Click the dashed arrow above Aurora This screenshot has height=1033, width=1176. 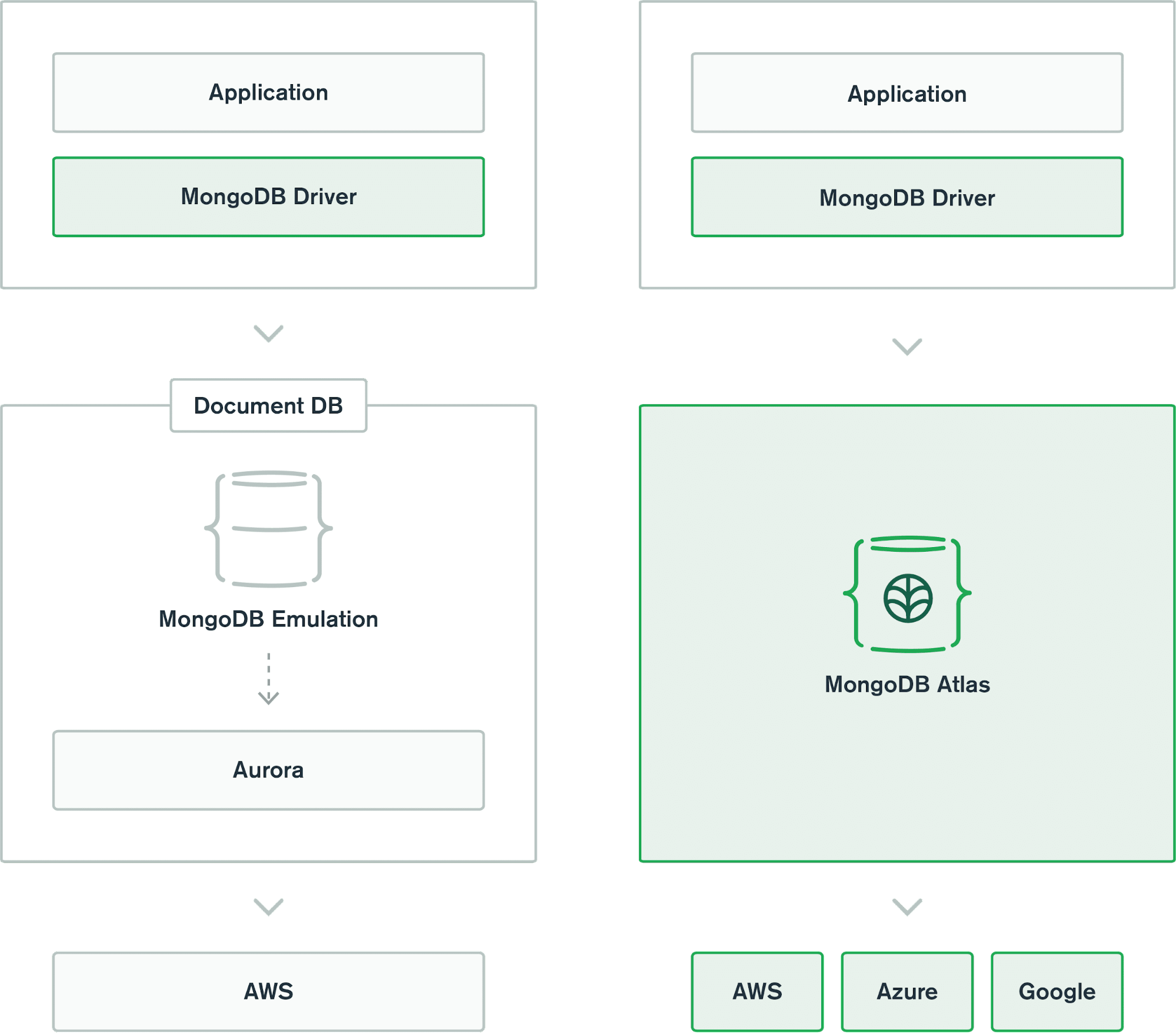pyautogui.click(x=268, y=678)
